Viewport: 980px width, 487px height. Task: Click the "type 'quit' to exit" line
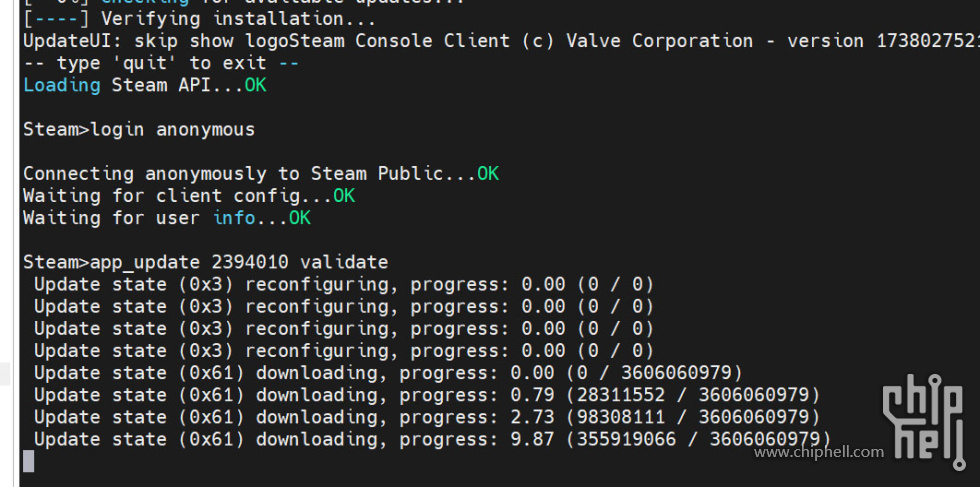161,63
